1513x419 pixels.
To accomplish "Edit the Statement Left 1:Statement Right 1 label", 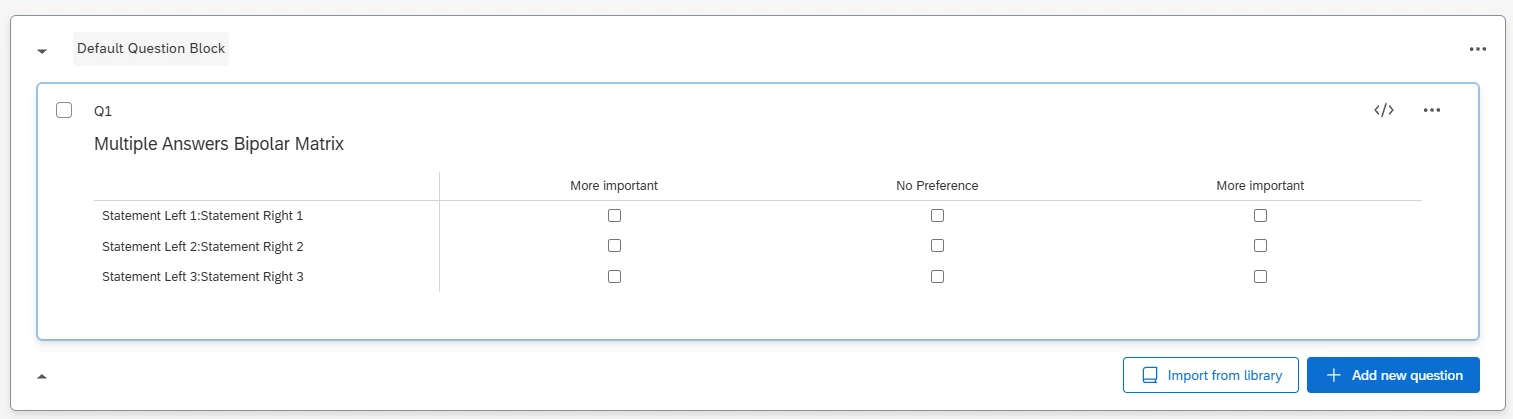I will pos(202,215).
